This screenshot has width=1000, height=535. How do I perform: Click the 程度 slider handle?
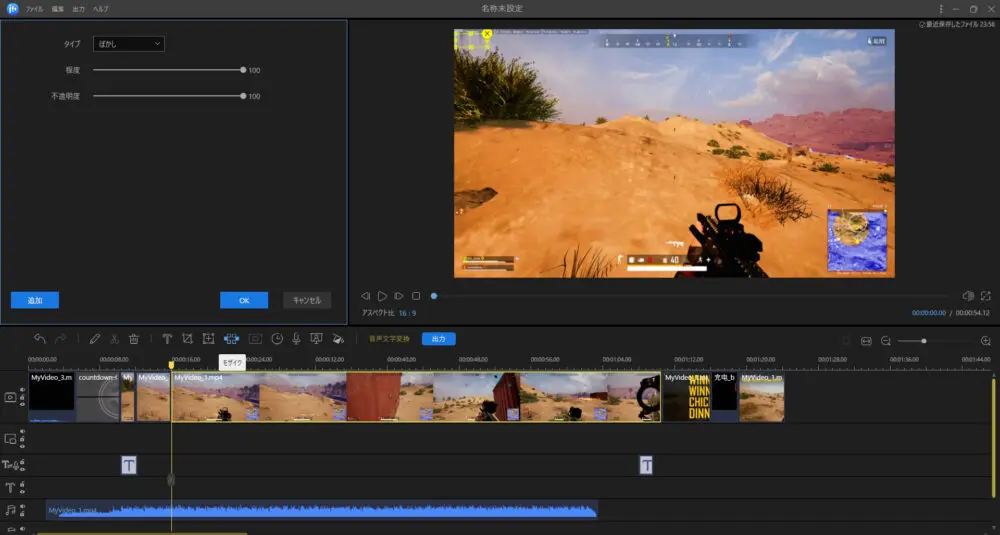[243, 70]
